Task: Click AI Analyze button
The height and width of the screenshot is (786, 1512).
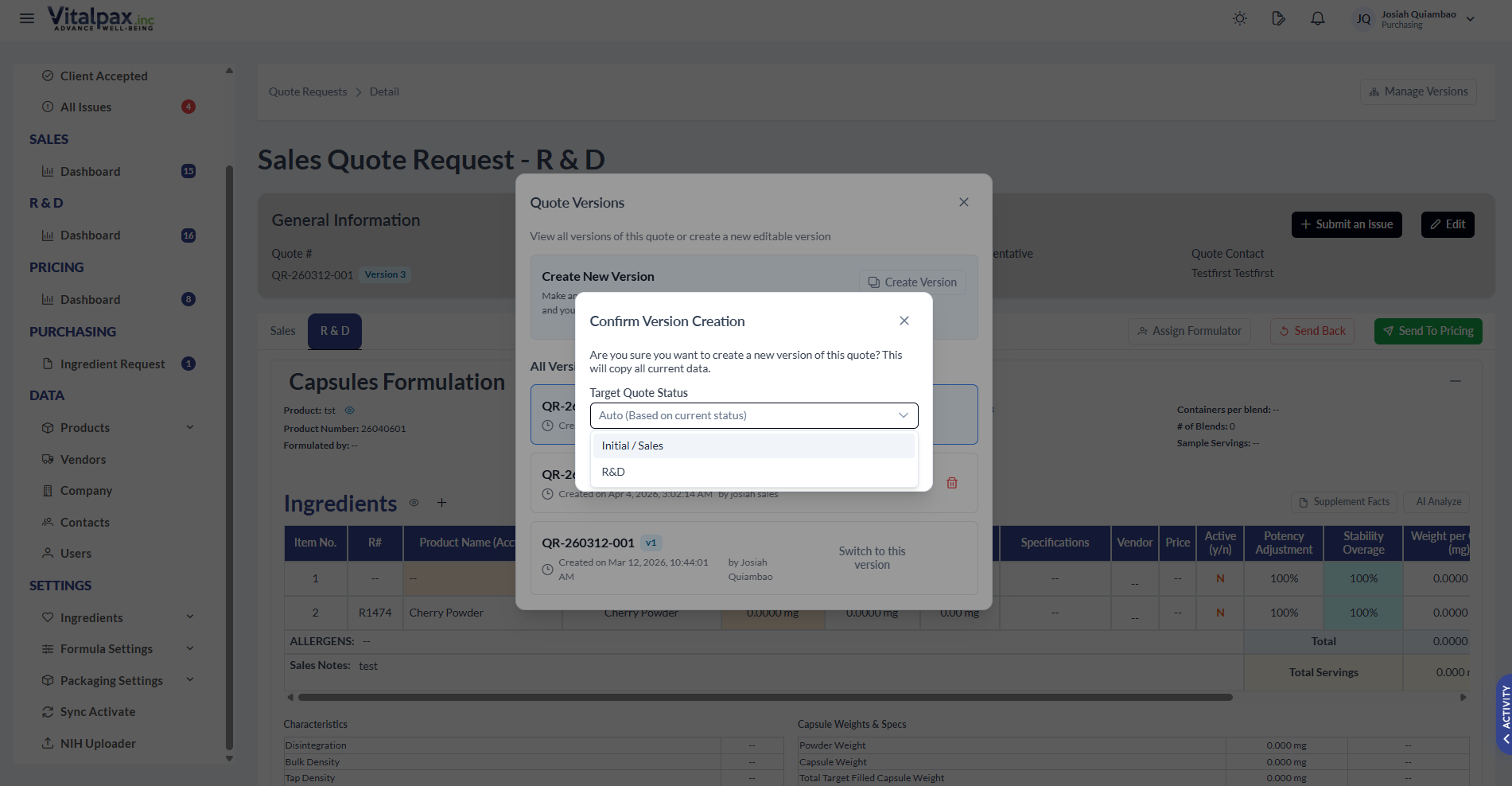Action: 1437,502
